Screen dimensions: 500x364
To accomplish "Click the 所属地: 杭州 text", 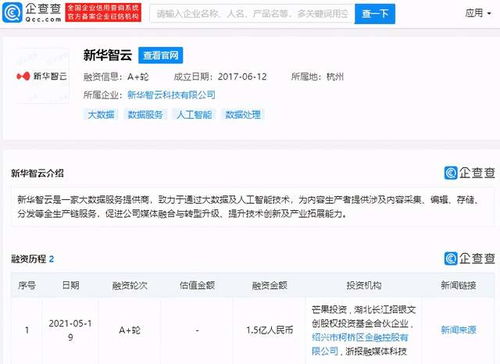I will click(x=317, y=77).
